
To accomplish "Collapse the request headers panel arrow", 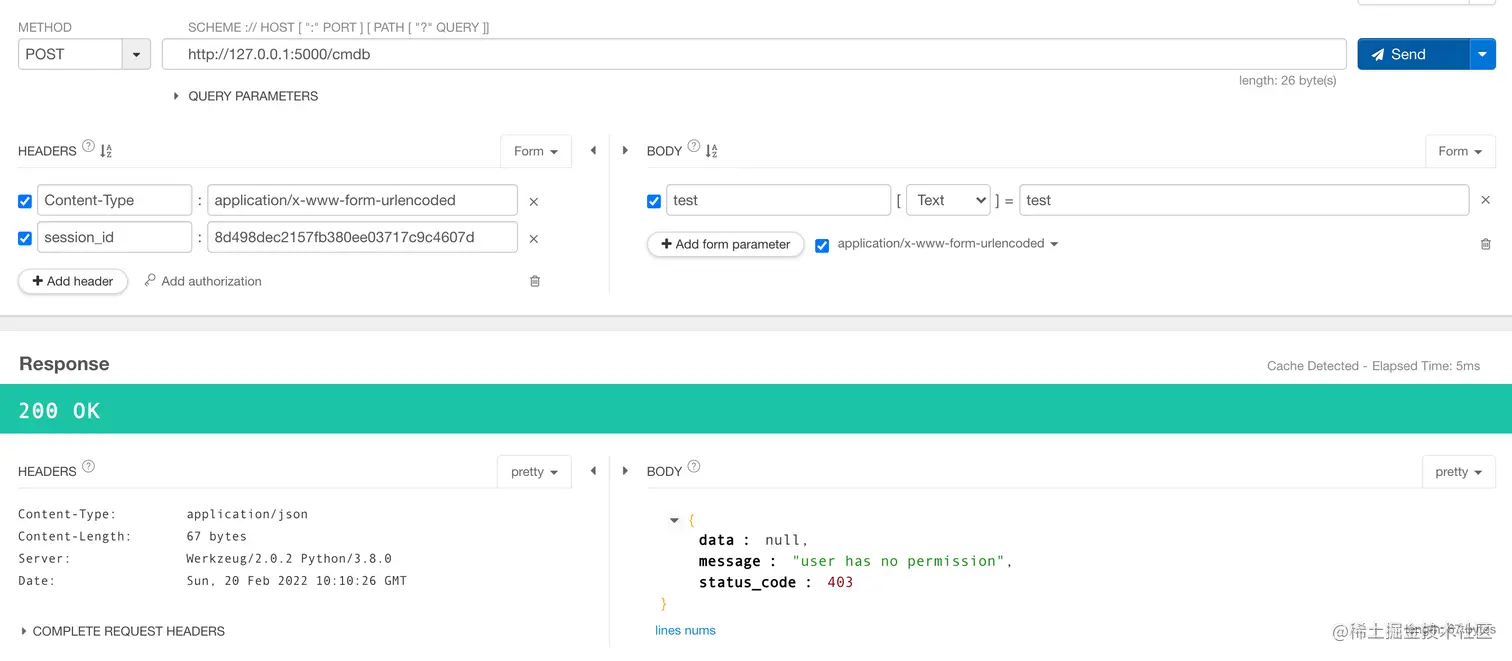I will (x=593, y=151).
